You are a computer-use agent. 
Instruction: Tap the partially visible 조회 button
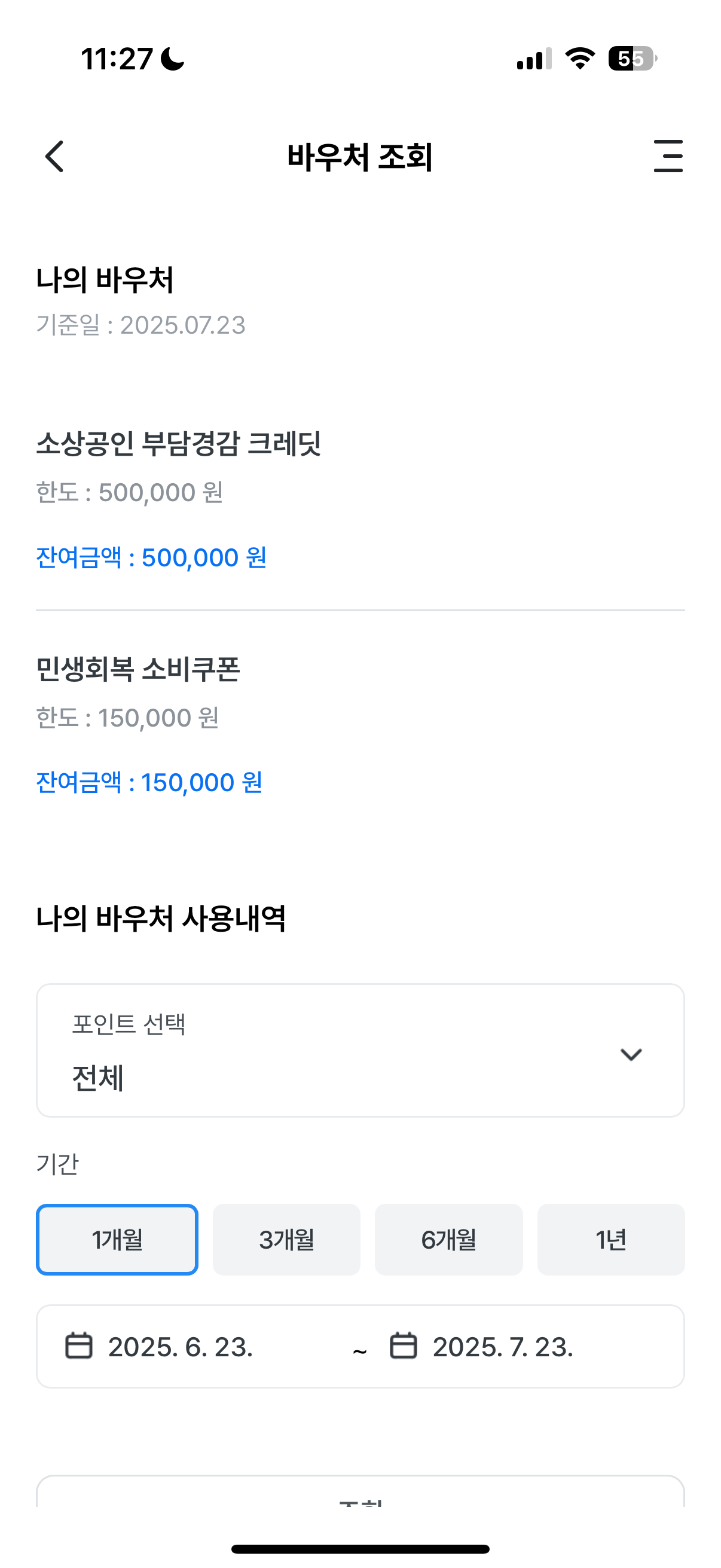tap(360, 1492)
